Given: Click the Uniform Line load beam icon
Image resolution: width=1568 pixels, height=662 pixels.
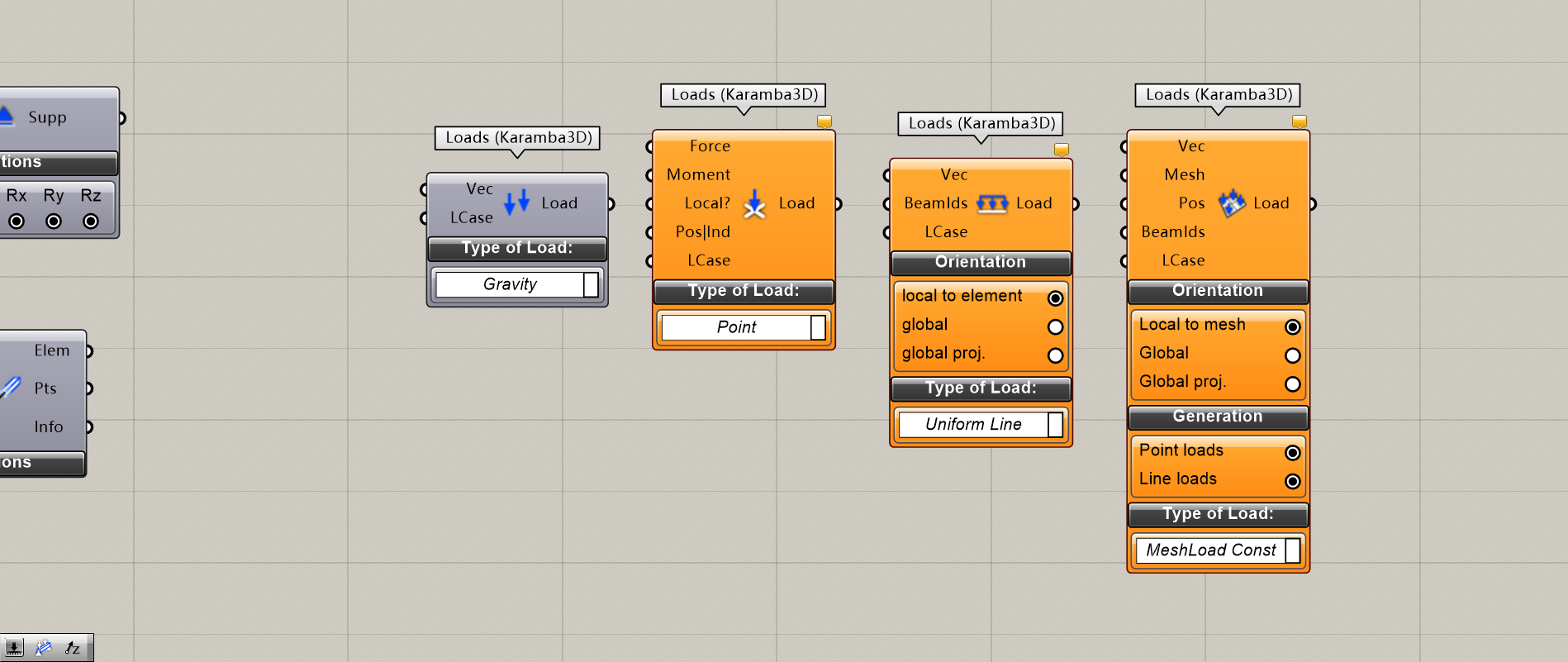Looking at the screenshot, I should tap(991, 203).
